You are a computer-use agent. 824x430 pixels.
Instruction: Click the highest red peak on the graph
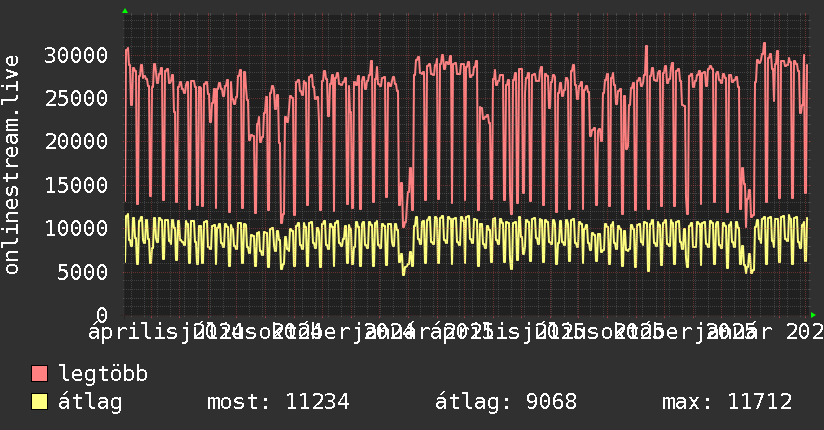764,44
